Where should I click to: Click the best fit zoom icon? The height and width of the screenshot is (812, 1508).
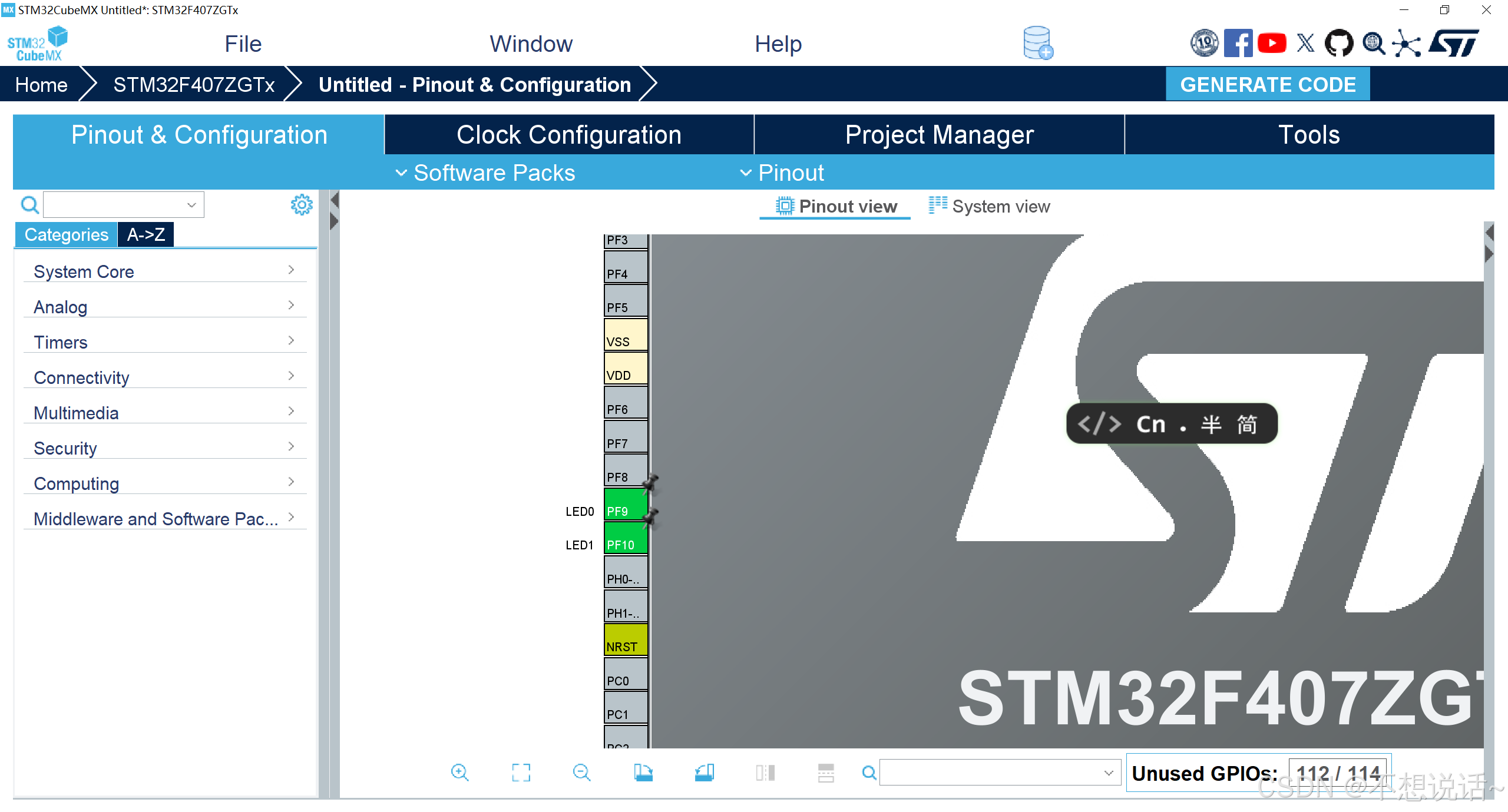tap(521, 773)
